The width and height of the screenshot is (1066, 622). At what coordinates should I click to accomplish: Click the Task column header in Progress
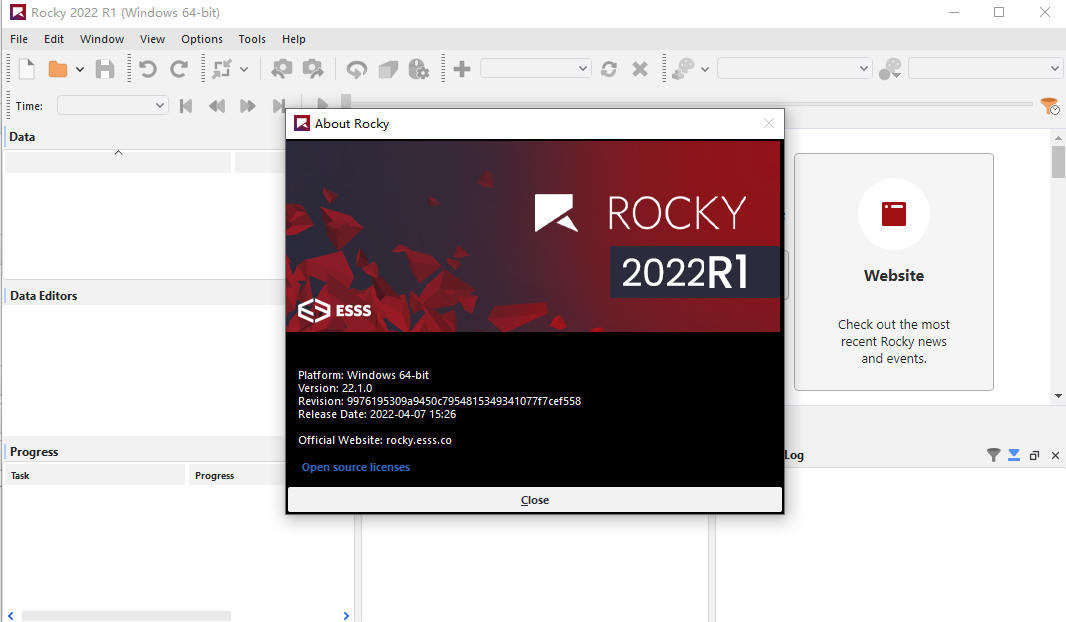click(x=94, y=475)
